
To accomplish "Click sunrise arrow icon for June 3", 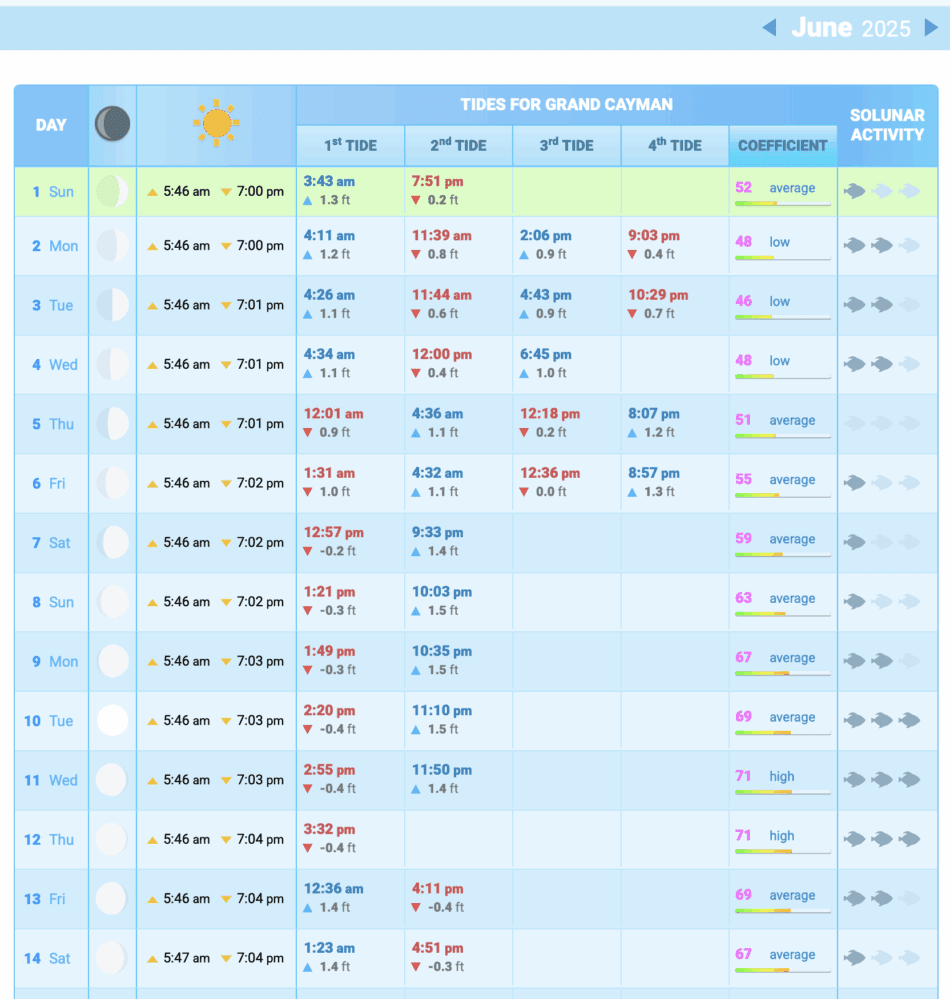I will point(152,306).
